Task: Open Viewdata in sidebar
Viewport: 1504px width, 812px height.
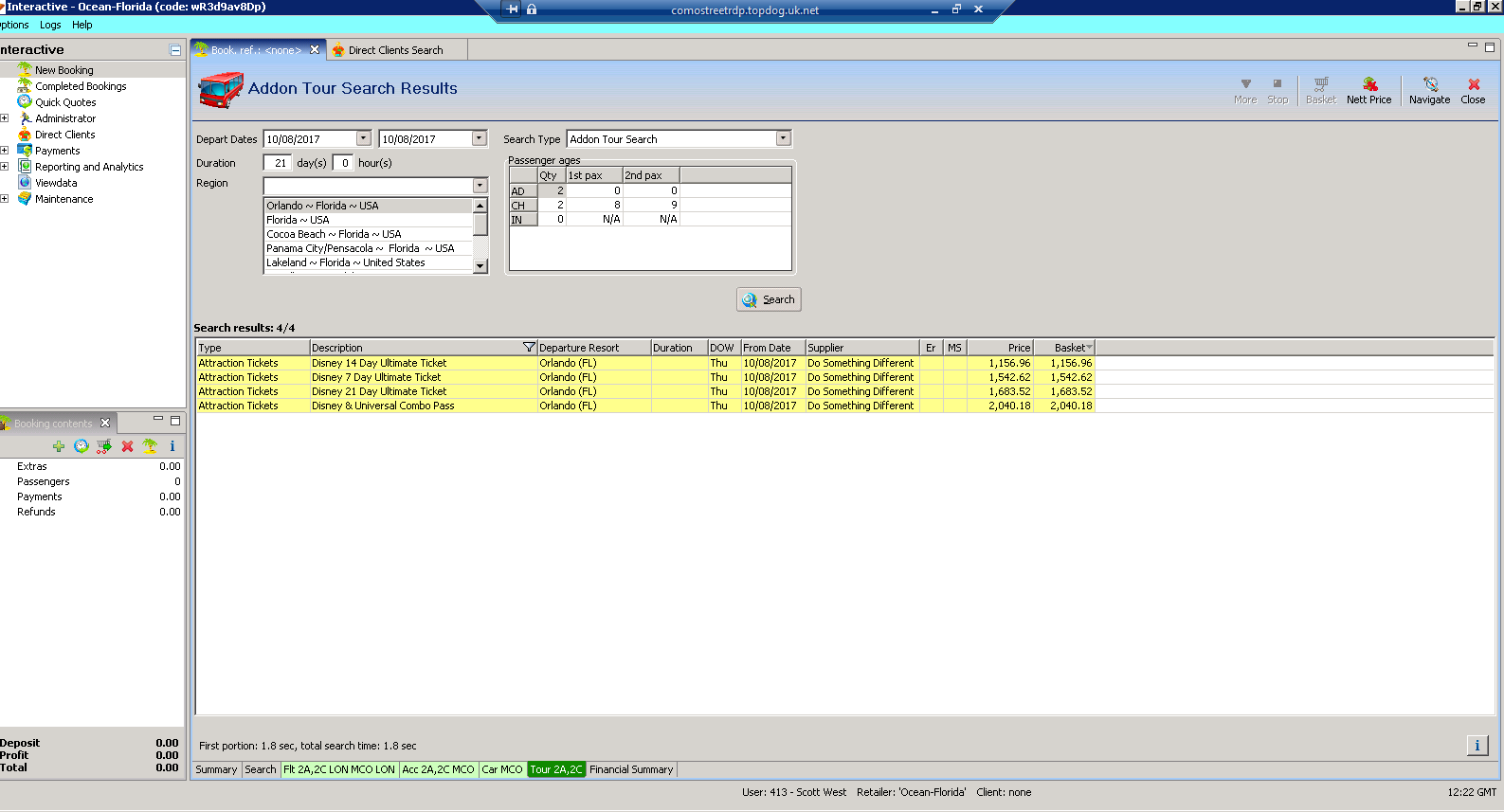Action: coord(56,183)
